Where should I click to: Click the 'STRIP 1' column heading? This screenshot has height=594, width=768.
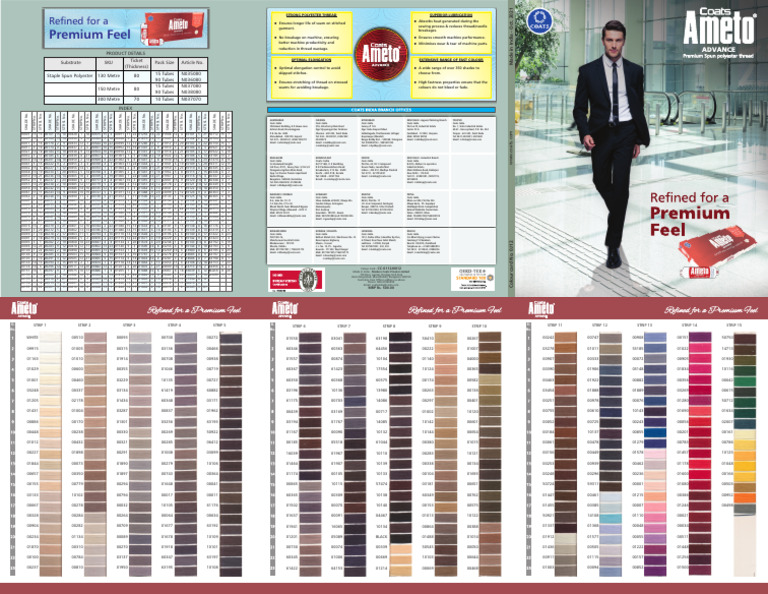click(x=40, y=325)
